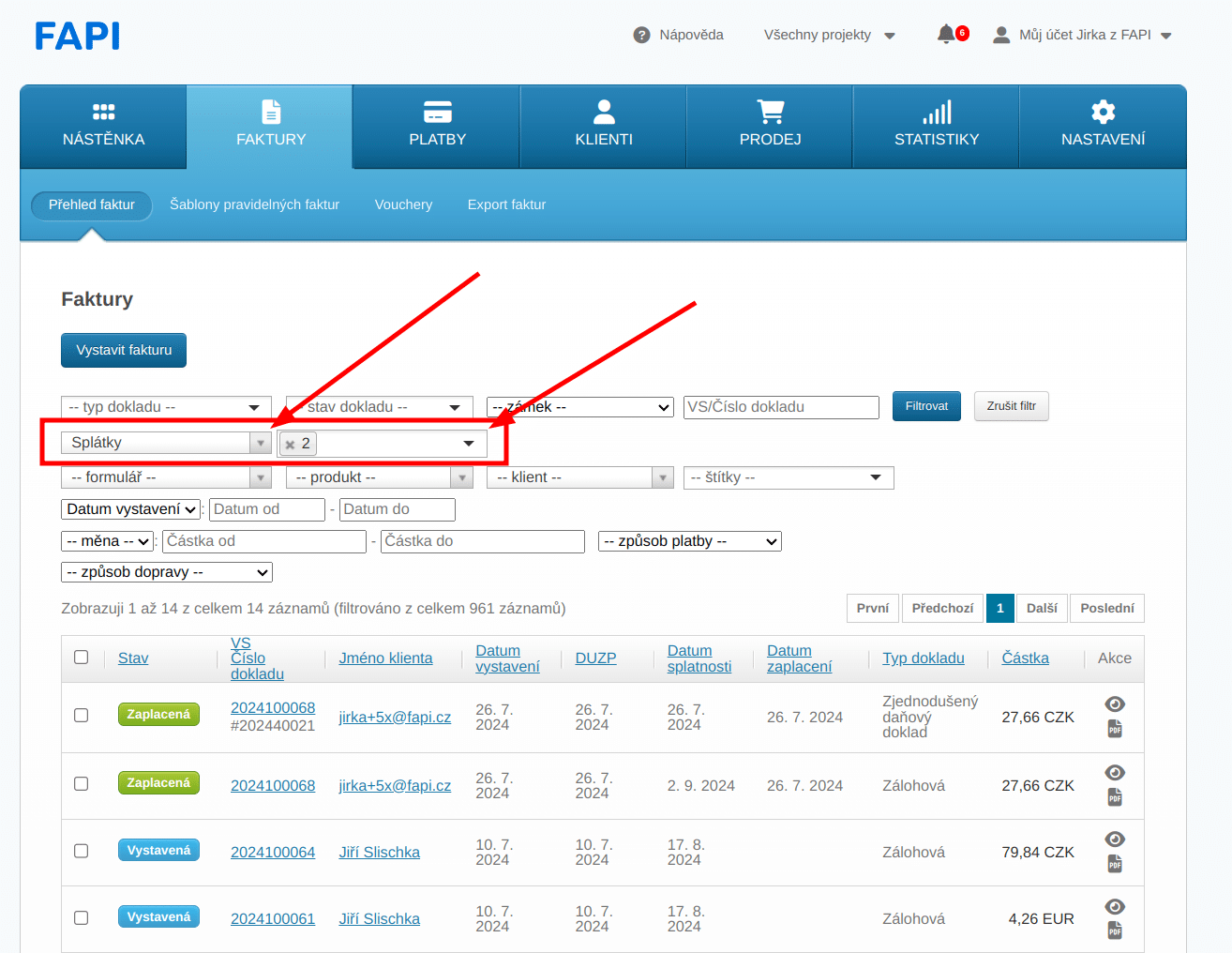Download PDF of 4,26 EUR invoice
This screenshot has height=953, width=1232.
[1115, 930]
